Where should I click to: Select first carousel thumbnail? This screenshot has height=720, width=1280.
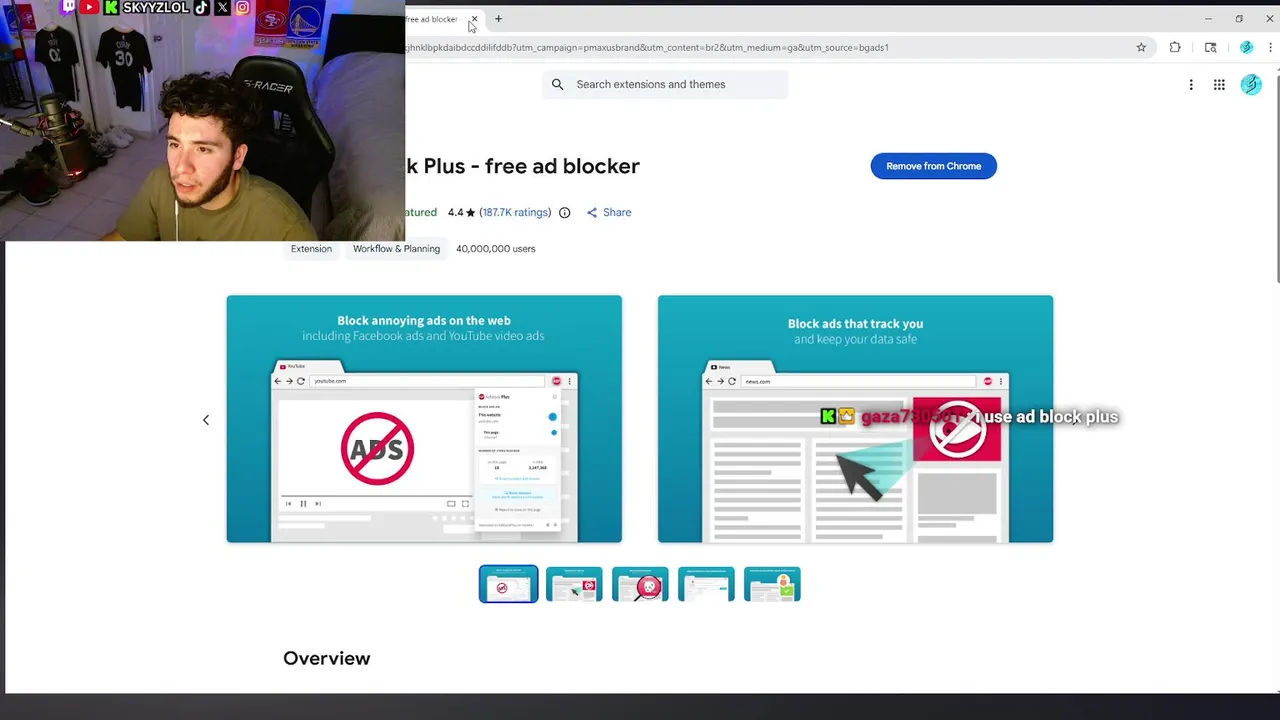(x=508, y=584)
